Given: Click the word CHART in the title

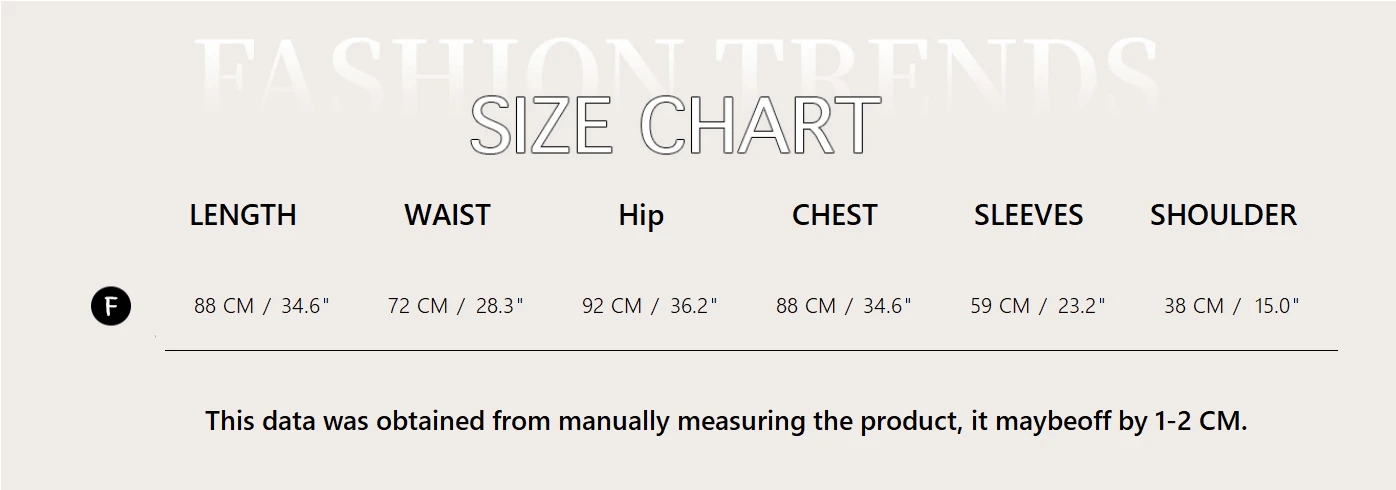Looking at the screenshot, I should pyautogui.click(x=760, y=126).
